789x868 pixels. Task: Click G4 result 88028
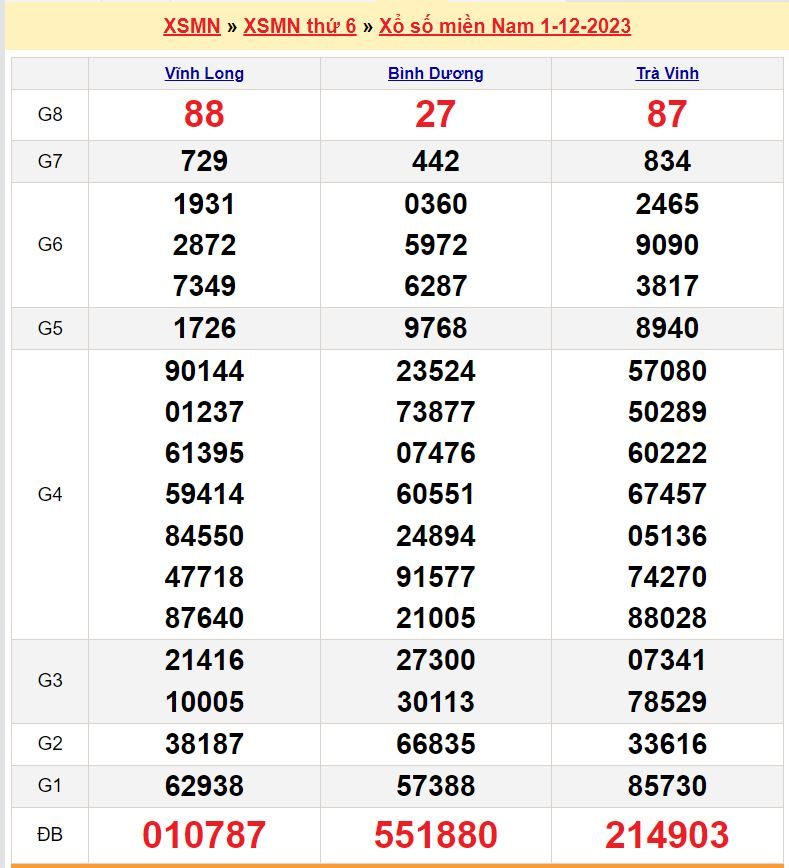point(667,618)
